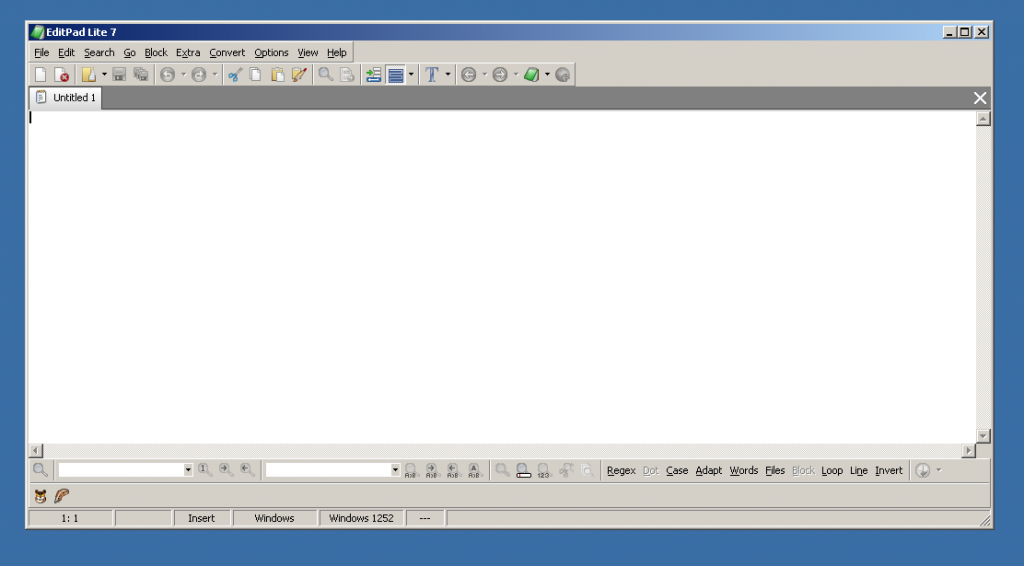This screenshot has height=566, width=1024.
Task: Expand the Undo history dropdown arrow
Action: [184, 74]
